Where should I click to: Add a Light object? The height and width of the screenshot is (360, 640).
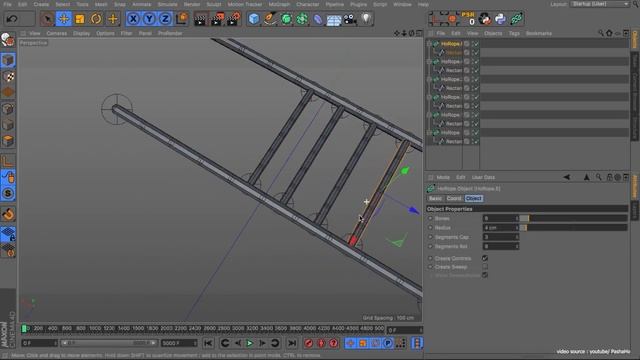pyautogui.click(x=366, y=18)
